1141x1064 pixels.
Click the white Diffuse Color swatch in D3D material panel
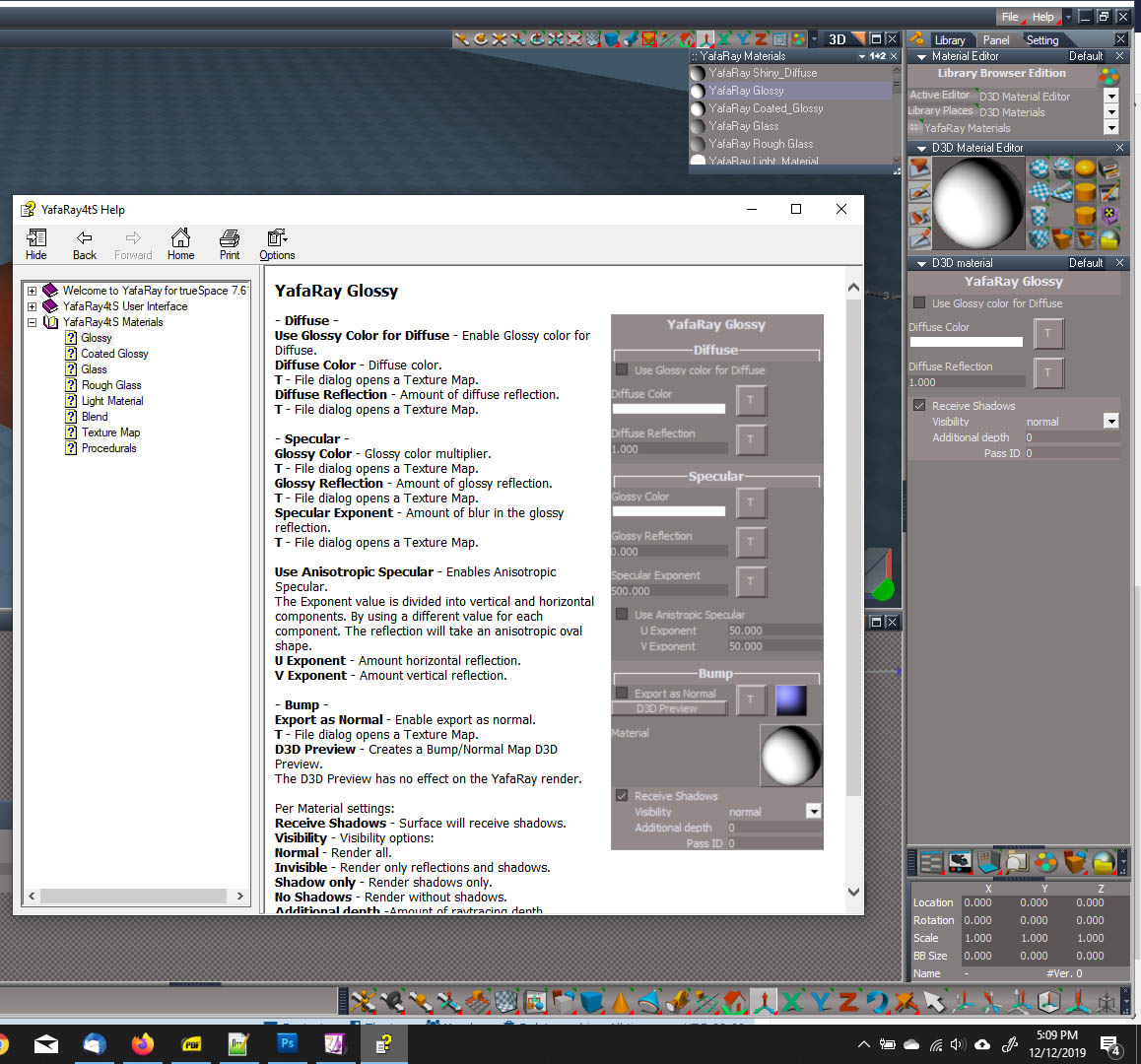coord(966,342)
